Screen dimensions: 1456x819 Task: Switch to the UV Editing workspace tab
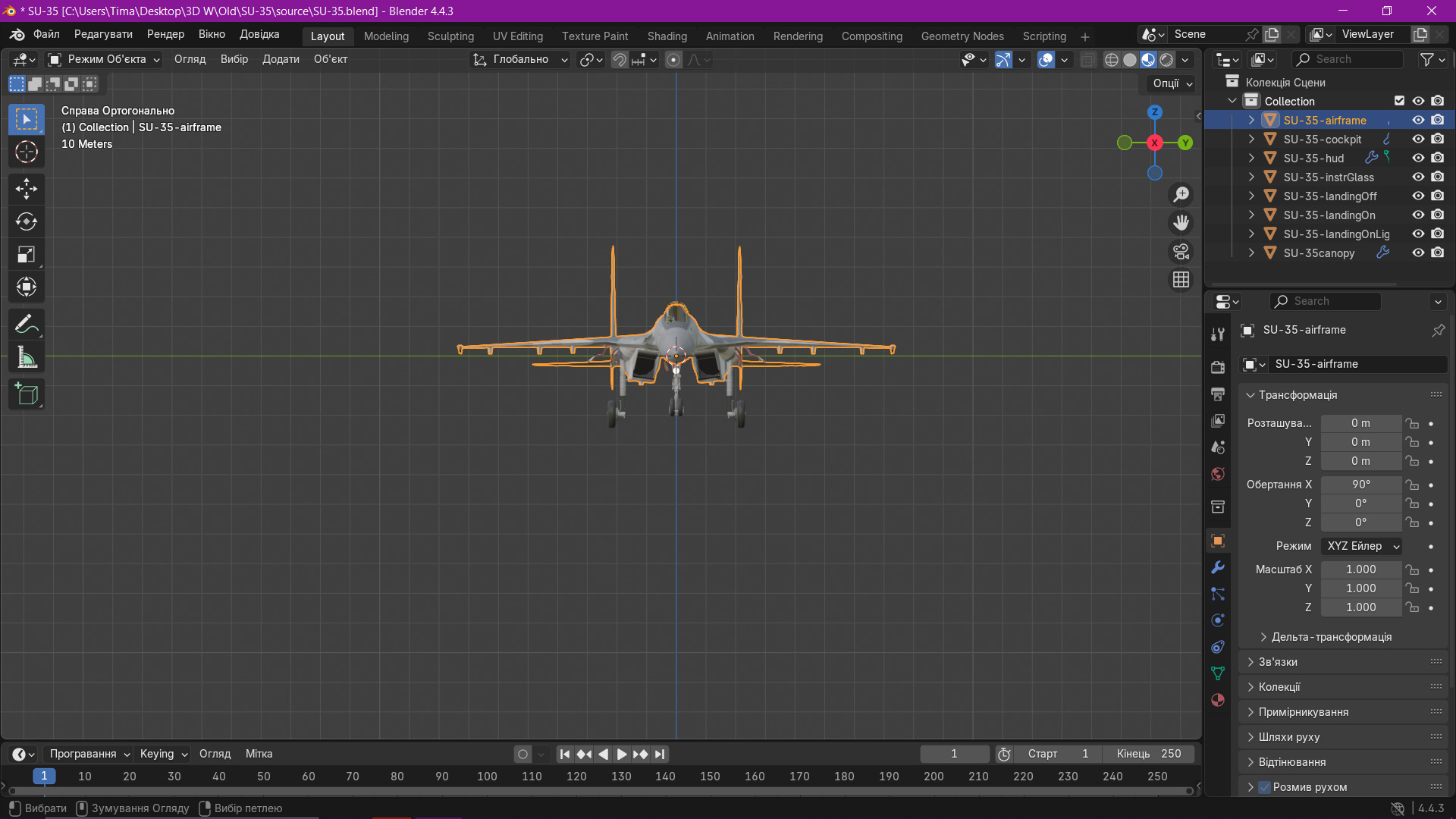517,36
